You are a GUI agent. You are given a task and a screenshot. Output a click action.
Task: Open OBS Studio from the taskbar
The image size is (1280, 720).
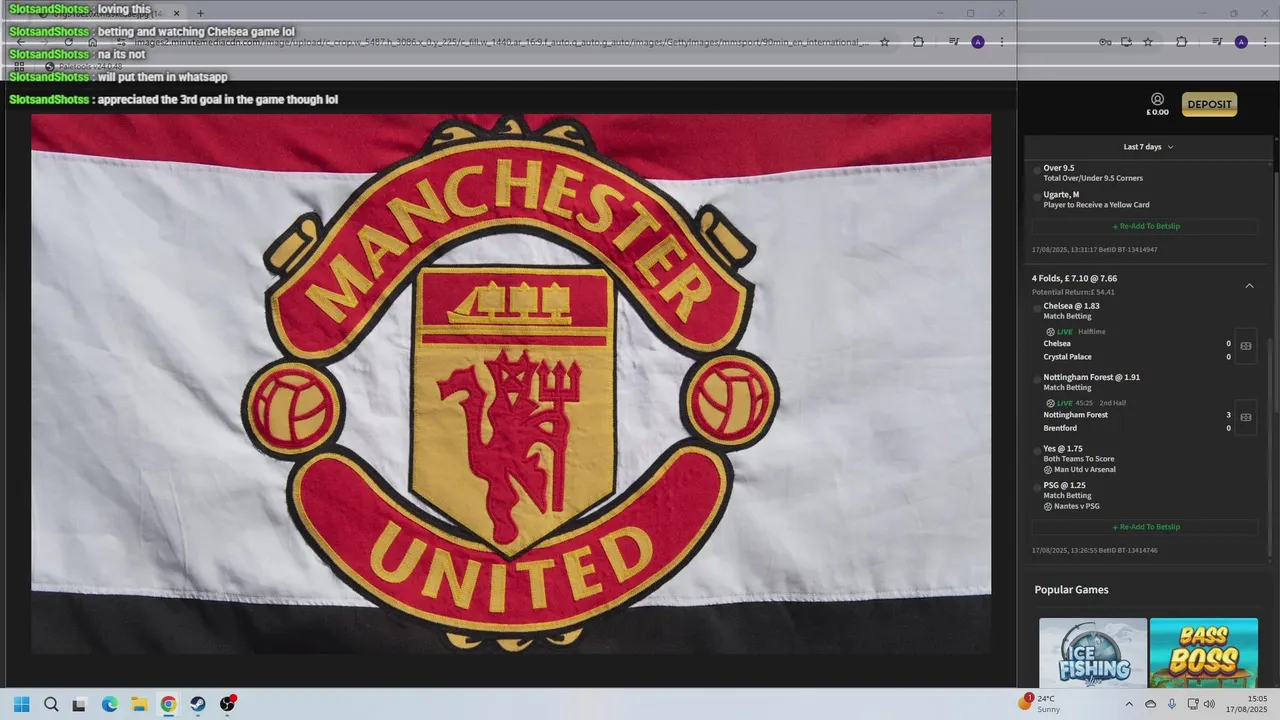tap(228, 704)
